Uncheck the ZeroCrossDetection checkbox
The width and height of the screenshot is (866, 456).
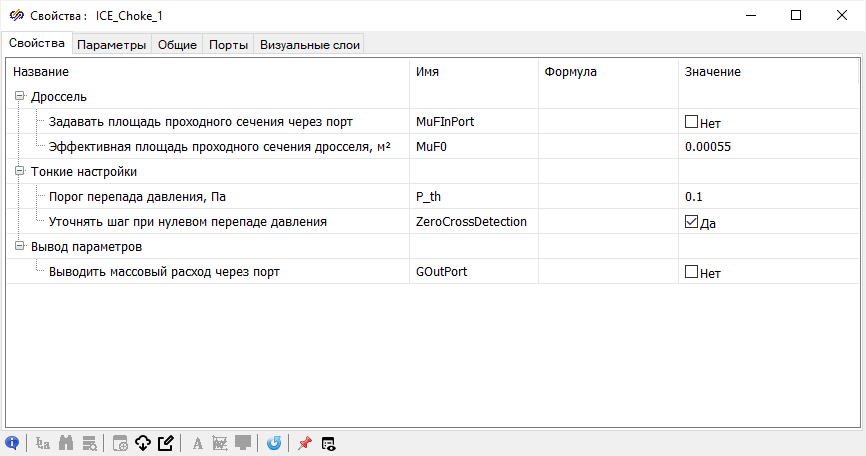point(691,222)
